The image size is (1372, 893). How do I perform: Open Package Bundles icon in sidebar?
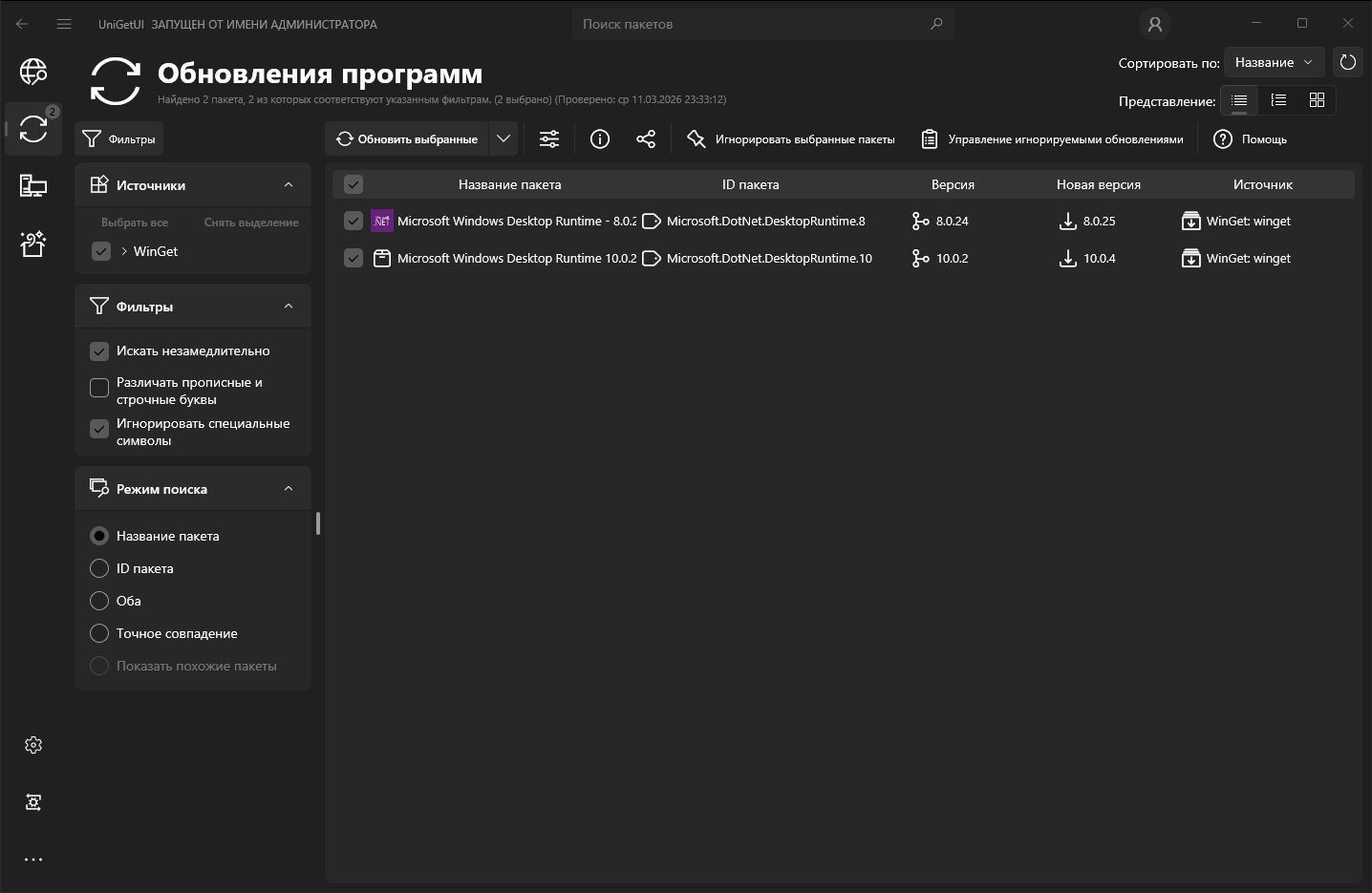(33, 245)
